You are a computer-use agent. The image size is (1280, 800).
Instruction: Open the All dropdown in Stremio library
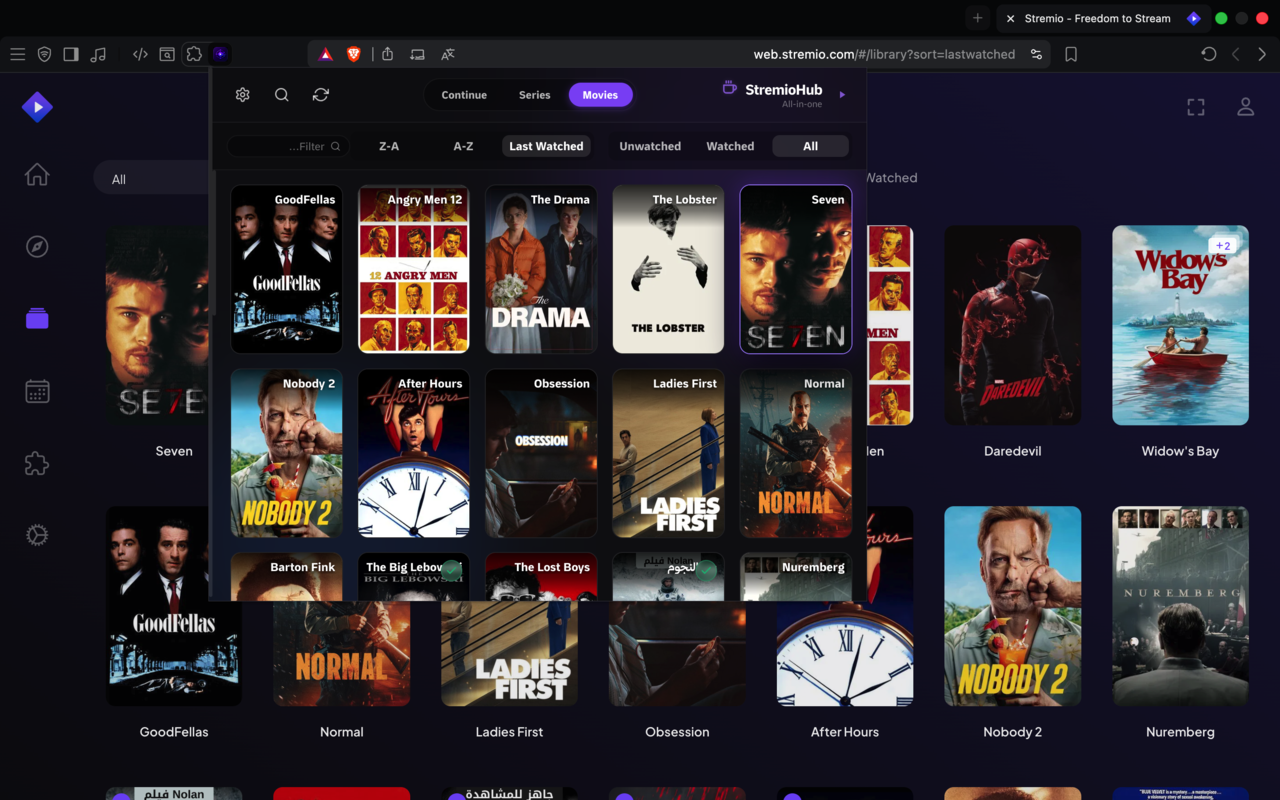[150, 179]
